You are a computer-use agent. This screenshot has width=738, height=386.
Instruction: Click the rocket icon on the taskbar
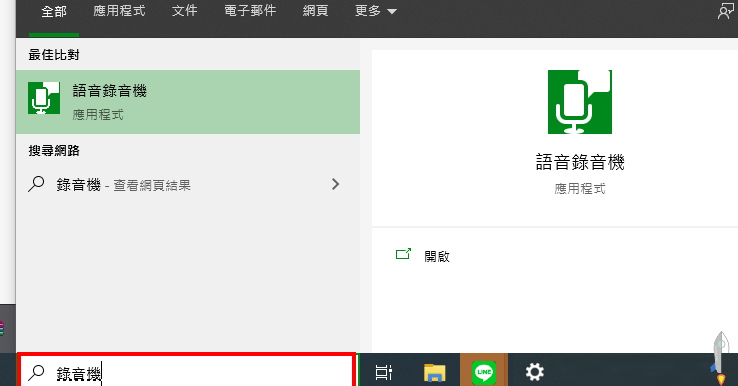721,358
